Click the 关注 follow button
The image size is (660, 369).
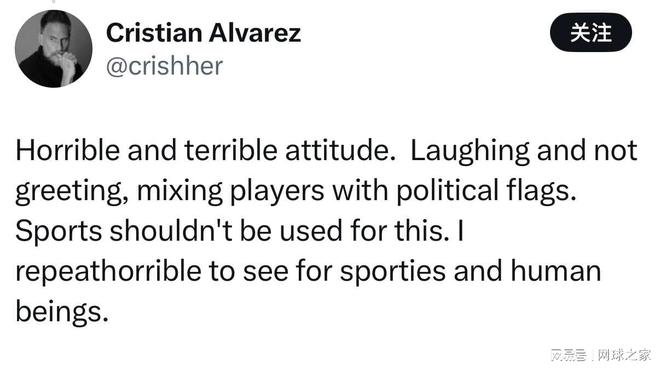(591, 32)
